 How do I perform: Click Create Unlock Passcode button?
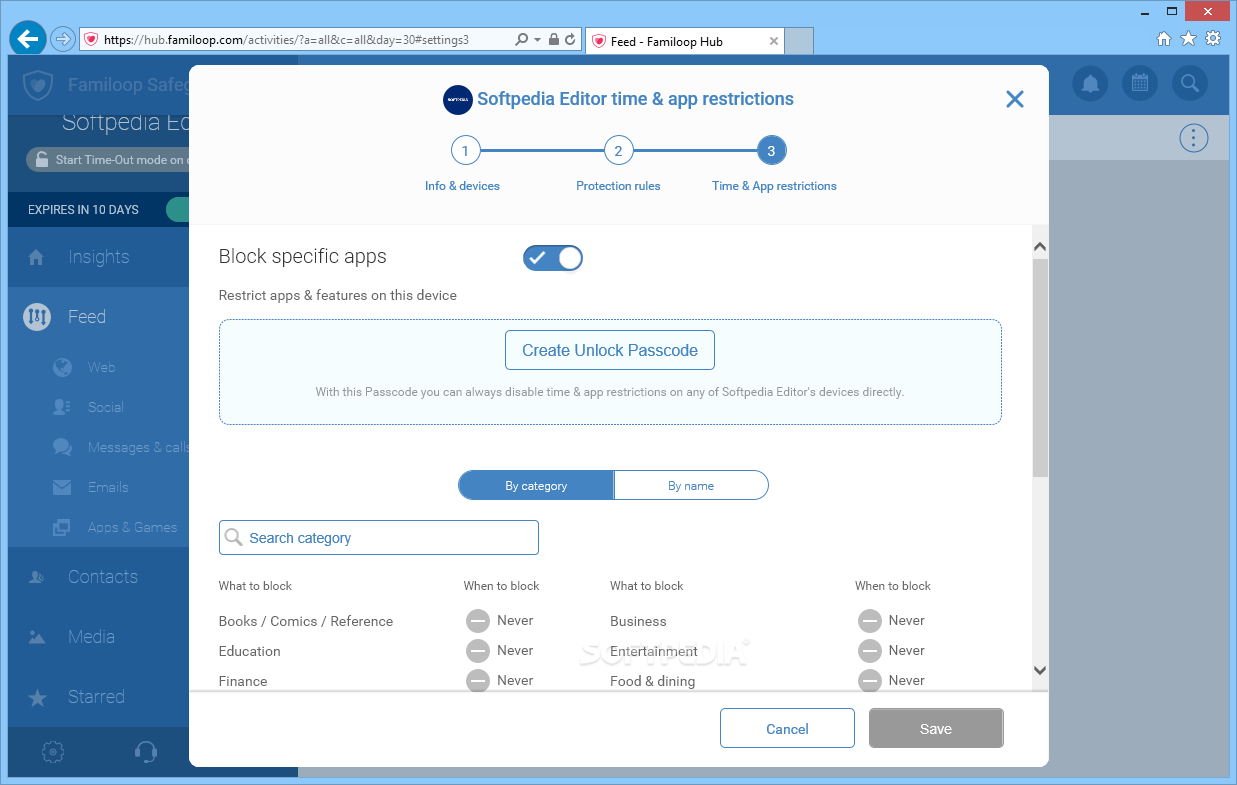(610, 350)
